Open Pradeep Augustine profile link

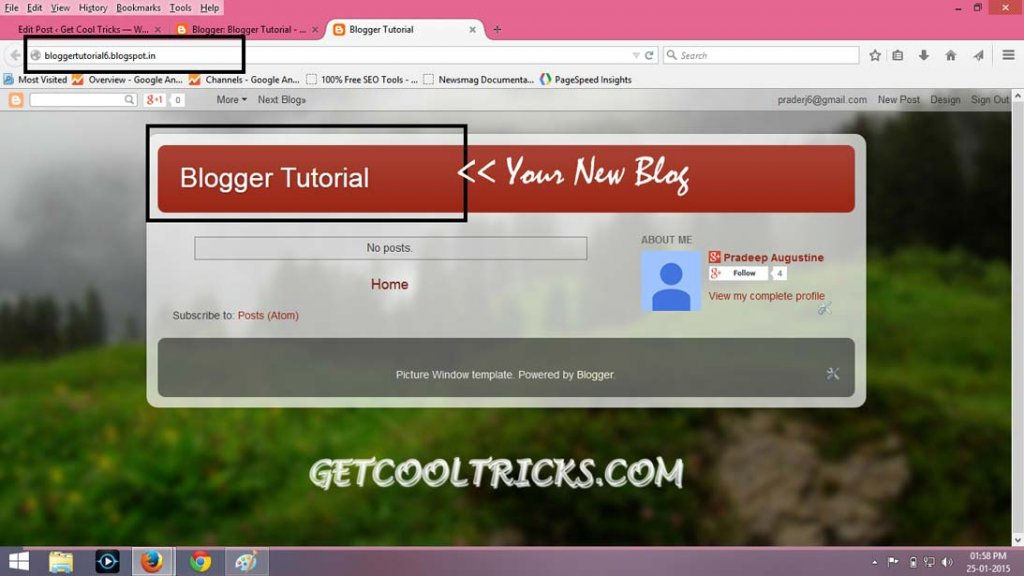point(773,257)
